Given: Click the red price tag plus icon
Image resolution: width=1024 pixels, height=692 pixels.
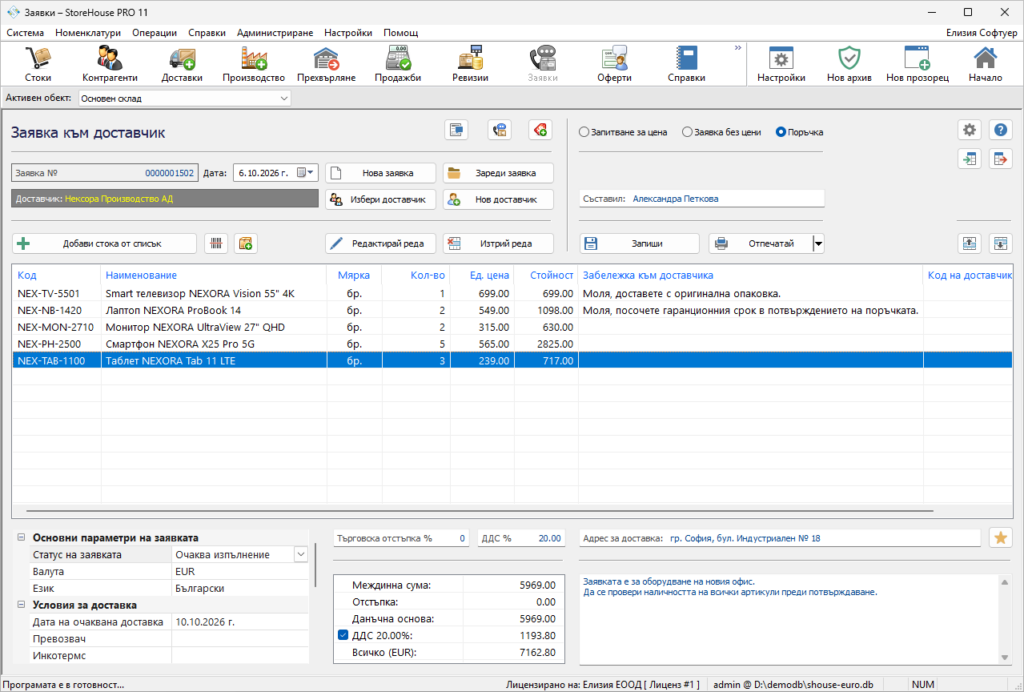Looking at the screenshot, I should click(540, 130).
